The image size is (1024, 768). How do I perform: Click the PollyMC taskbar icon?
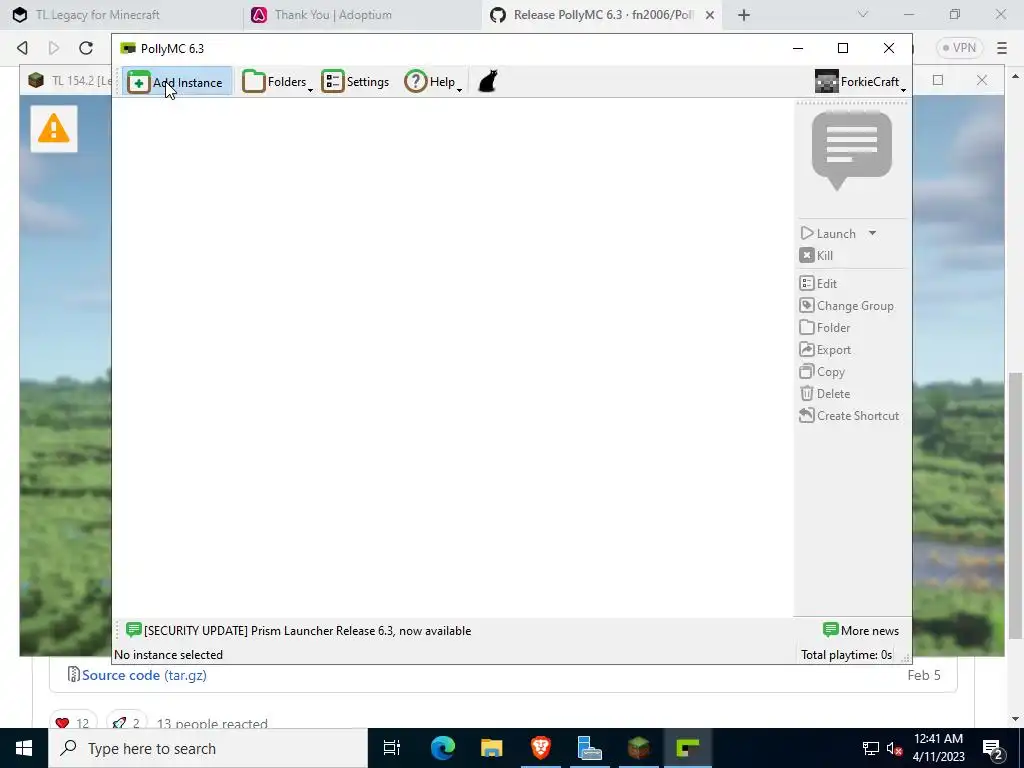[x=688, y=748]
